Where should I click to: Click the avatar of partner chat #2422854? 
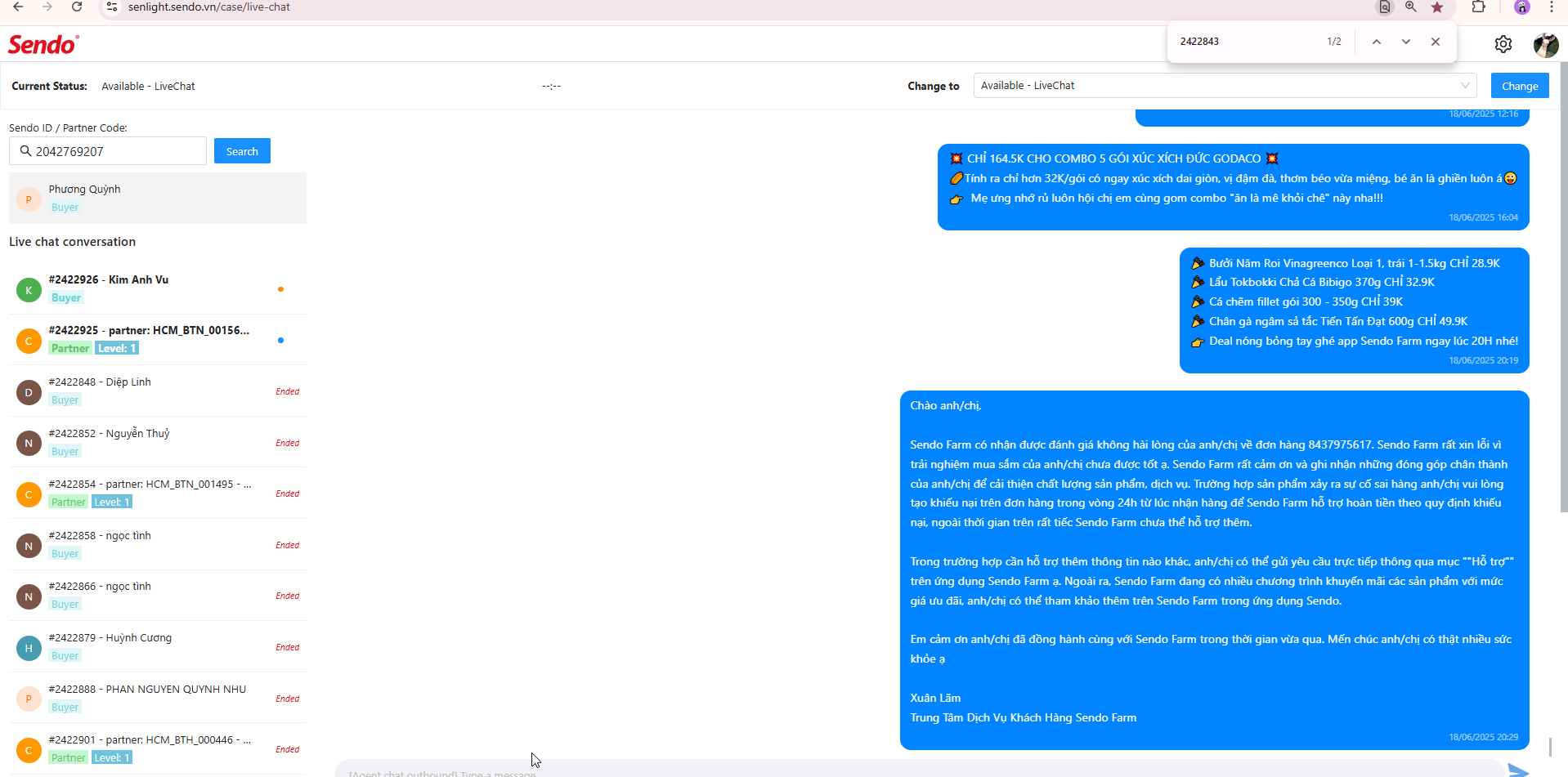point(29,495)
